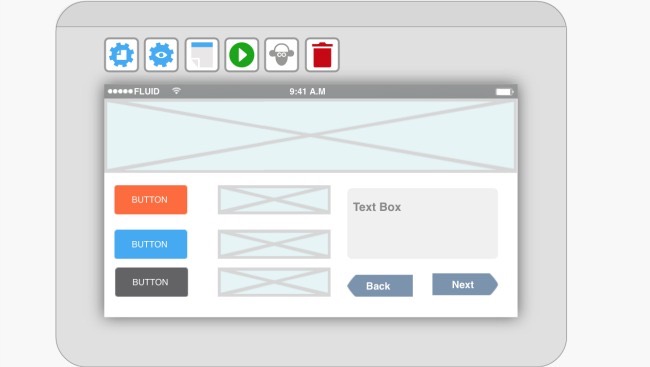Open the page template icon
The image size is (650, 367).
pos(202,55)
